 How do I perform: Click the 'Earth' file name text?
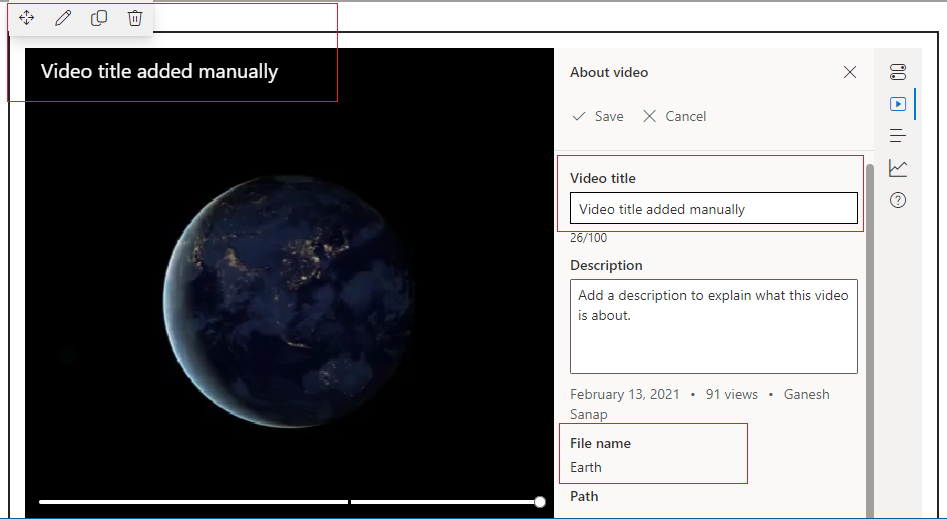click(586, 467)
